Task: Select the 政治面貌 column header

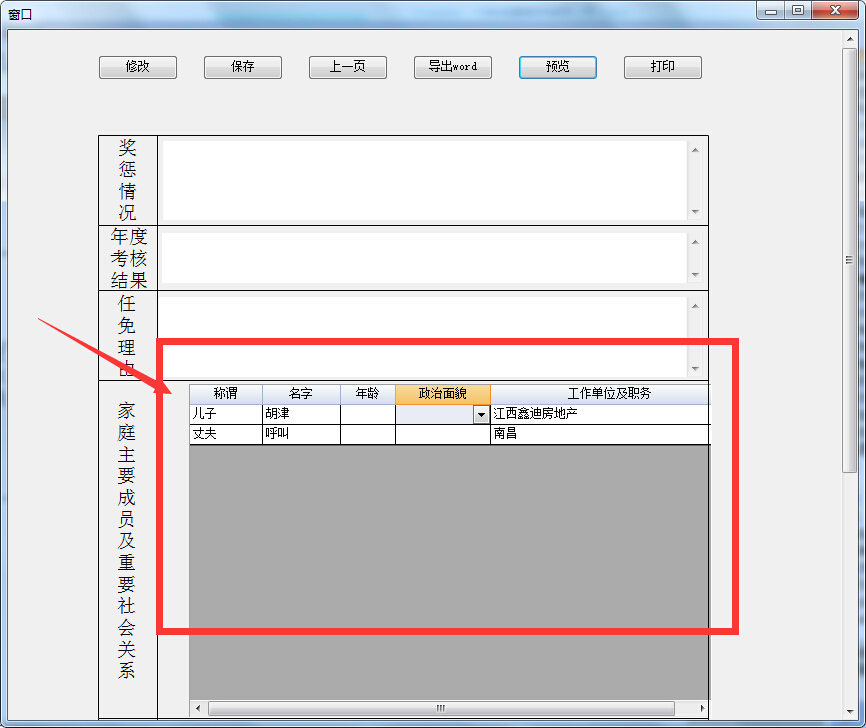Action: pyautogui.click(x=443, y=394)
